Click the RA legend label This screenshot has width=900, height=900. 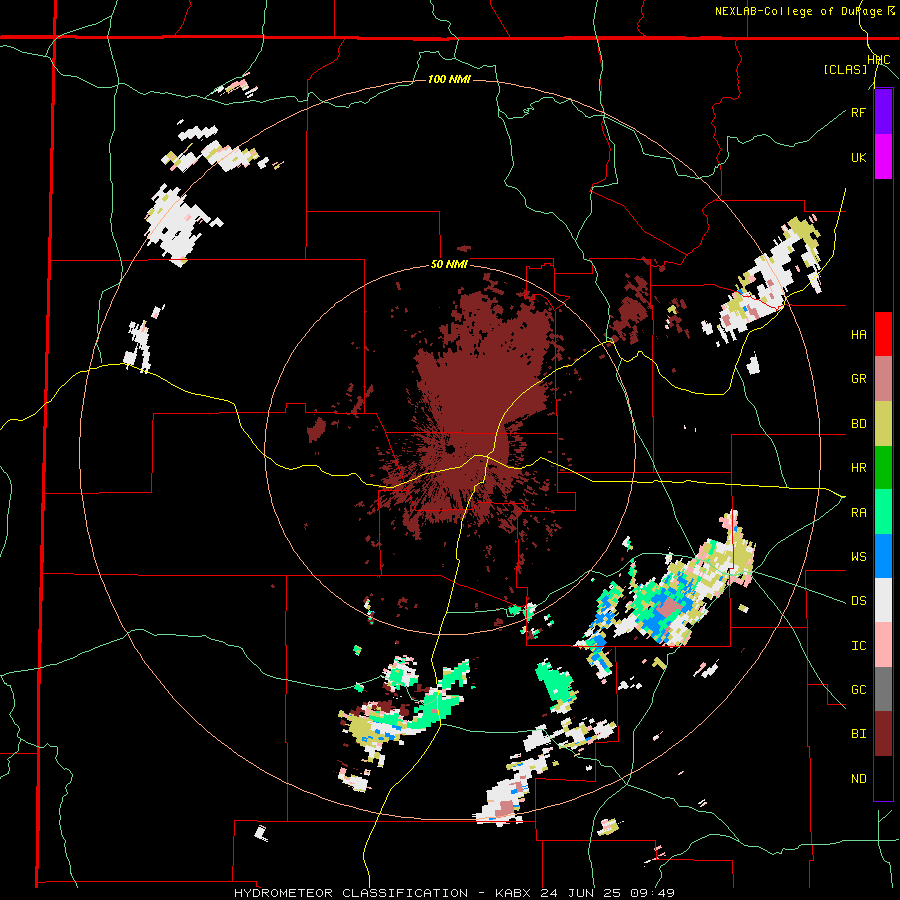click(859, 513)
